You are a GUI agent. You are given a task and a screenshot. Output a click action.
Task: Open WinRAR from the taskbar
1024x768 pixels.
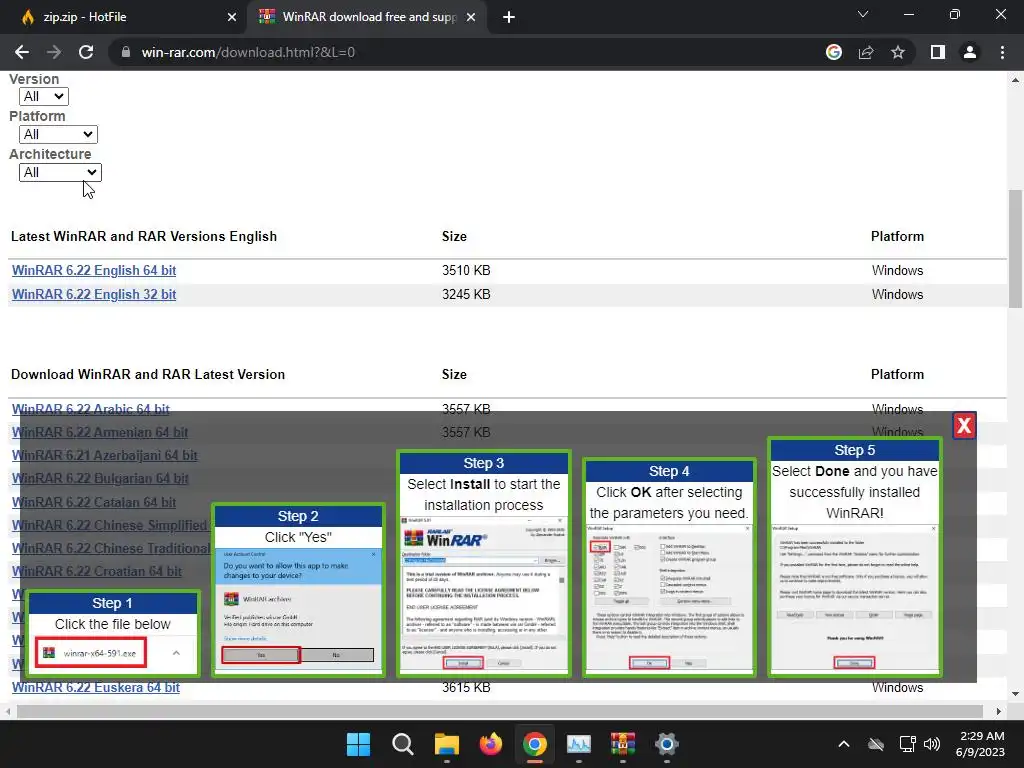tap(622, 744)
